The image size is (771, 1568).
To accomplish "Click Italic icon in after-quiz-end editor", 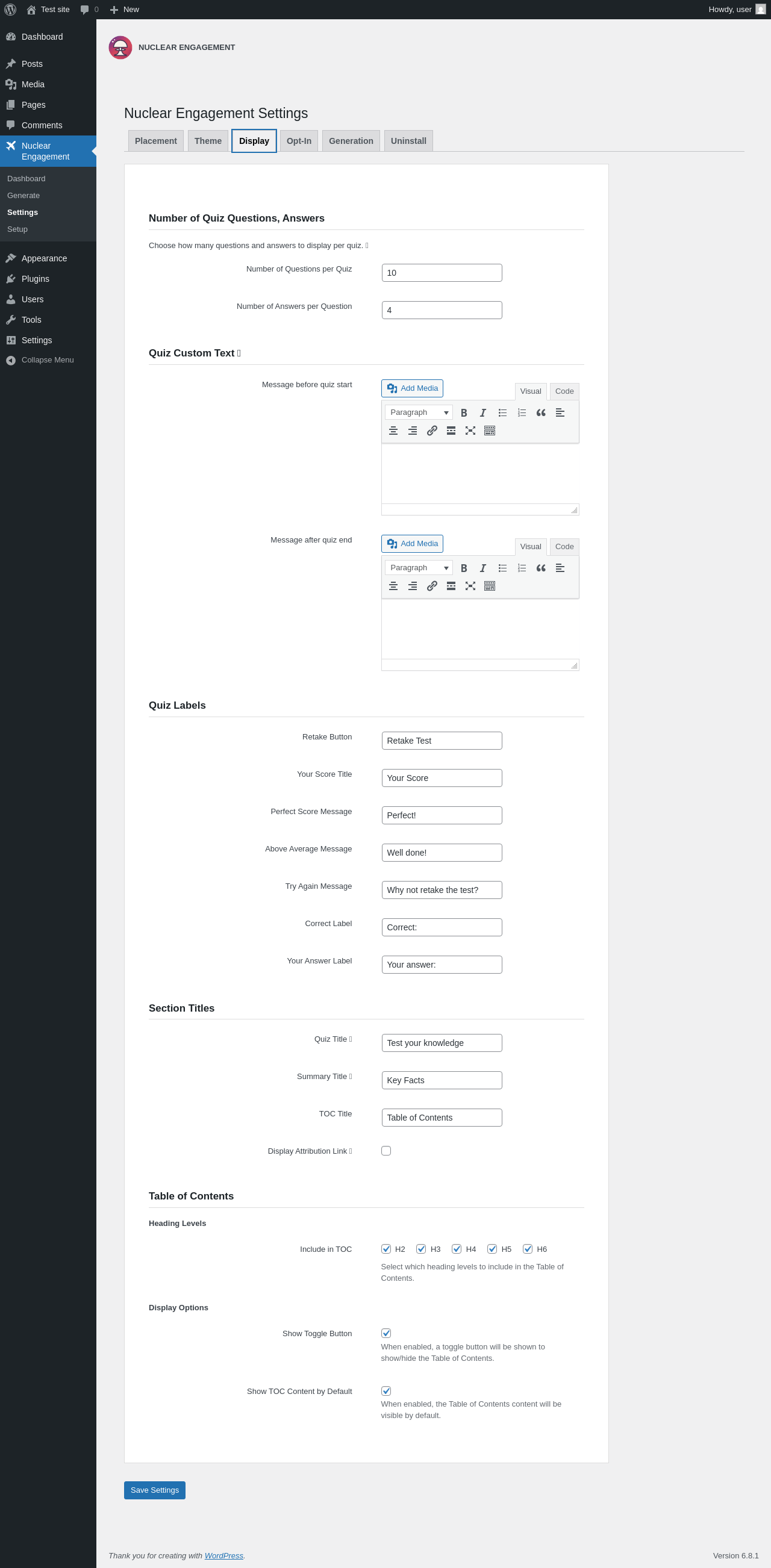I will click(x=483, y=568).
